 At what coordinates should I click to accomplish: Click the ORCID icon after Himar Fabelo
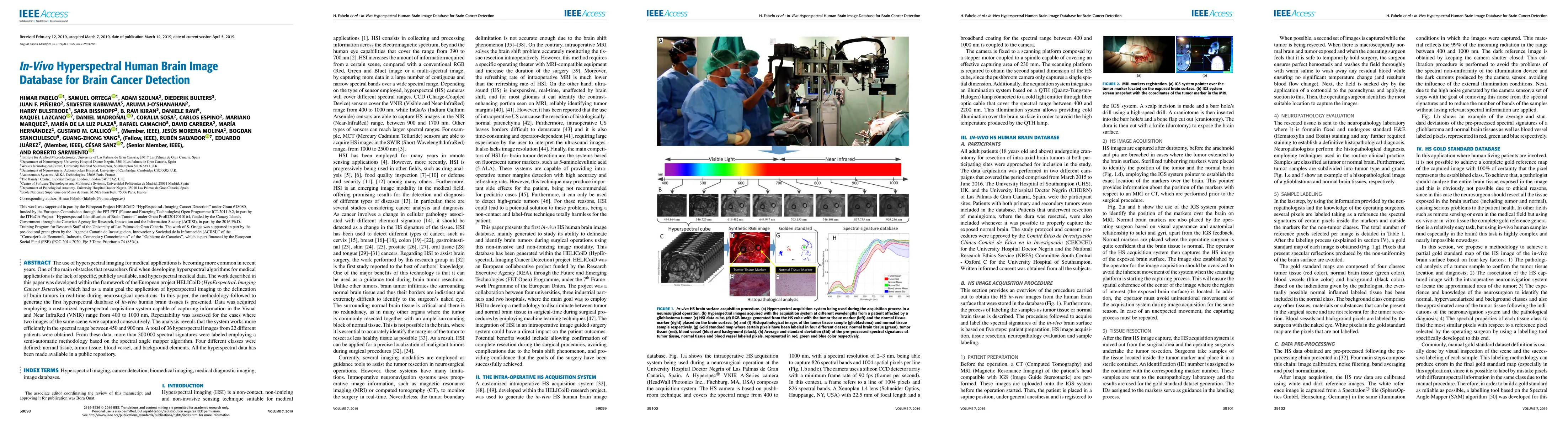[x=60, y=96]
